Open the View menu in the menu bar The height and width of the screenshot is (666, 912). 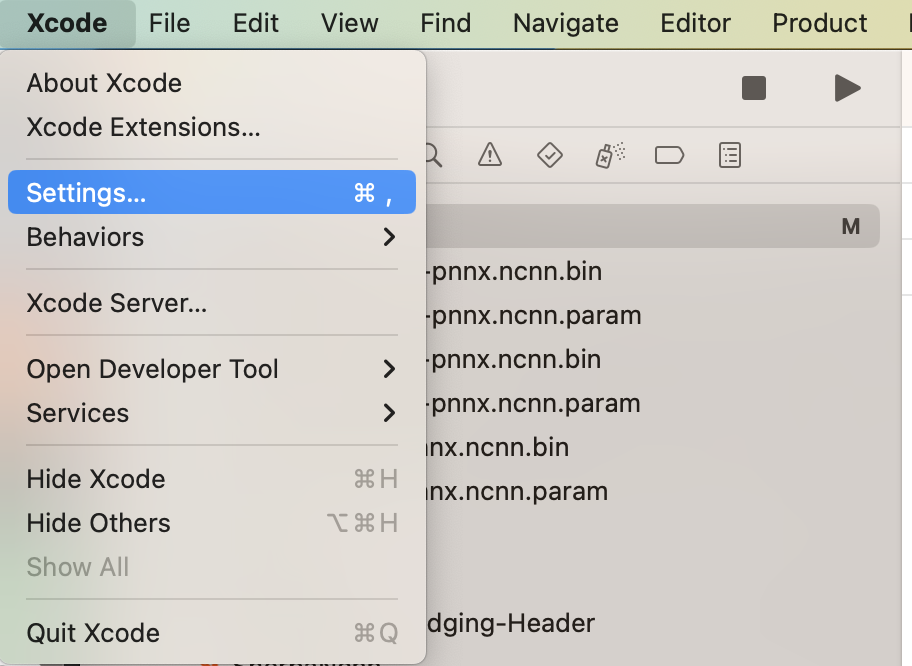tap(350, 23)
